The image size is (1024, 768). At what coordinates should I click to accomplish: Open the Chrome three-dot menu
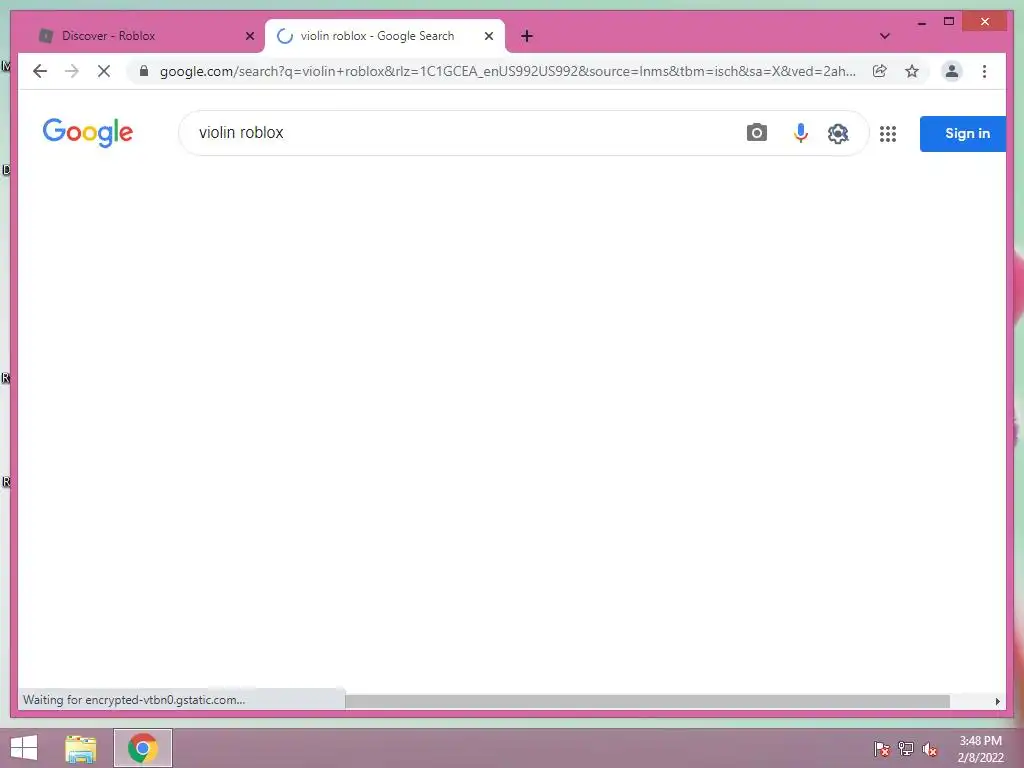pos(984,71)
